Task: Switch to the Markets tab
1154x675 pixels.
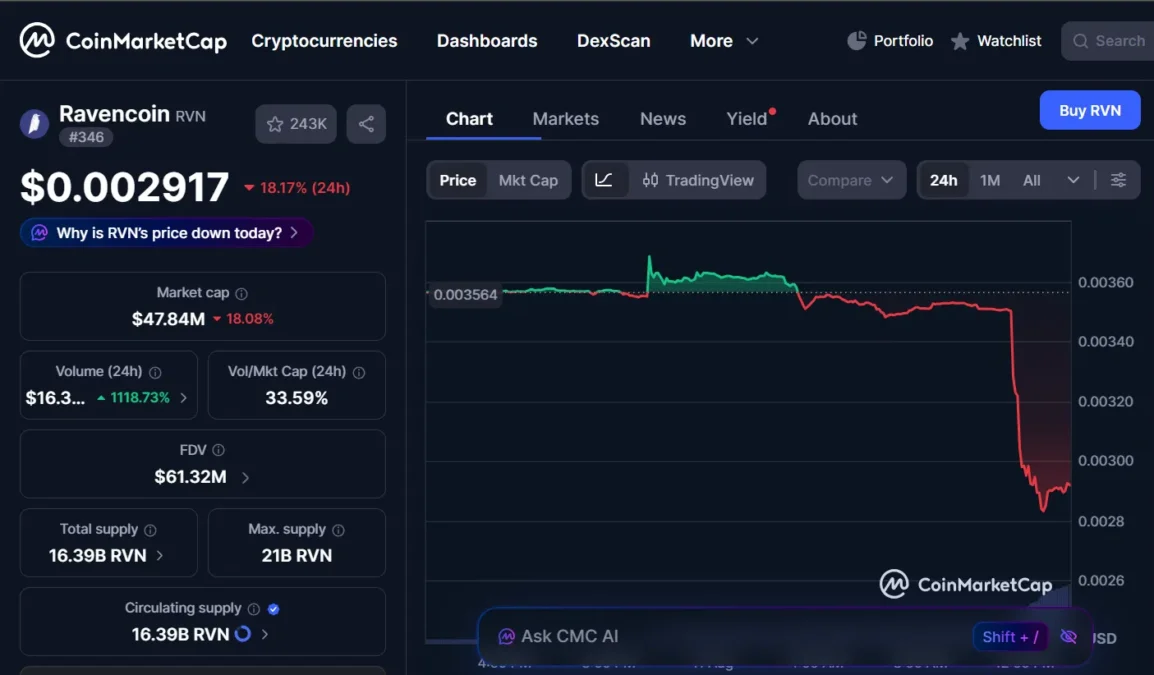Action: coord(565,119)
